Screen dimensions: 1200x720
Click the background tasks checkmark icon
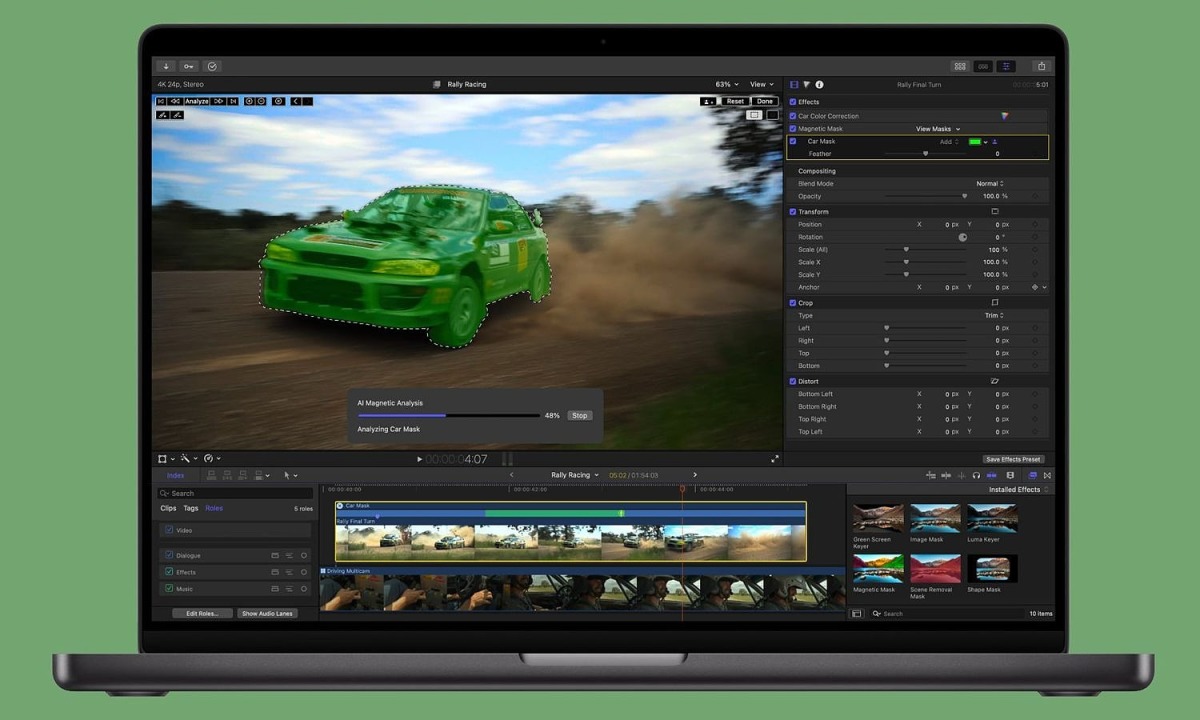pos(212,66)
